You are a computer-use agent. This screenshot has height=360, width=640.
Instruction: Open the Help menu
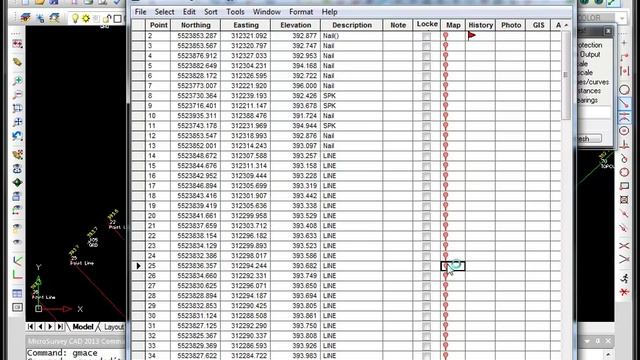329,12
